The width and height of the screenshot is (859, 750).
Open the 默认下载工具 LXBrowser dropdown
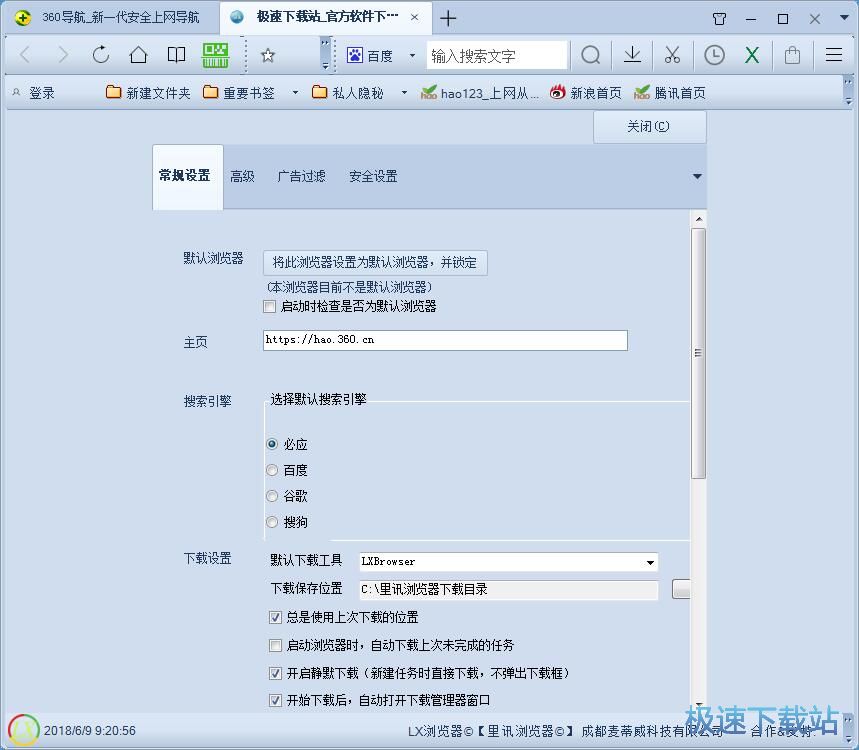tap(650, 561)
